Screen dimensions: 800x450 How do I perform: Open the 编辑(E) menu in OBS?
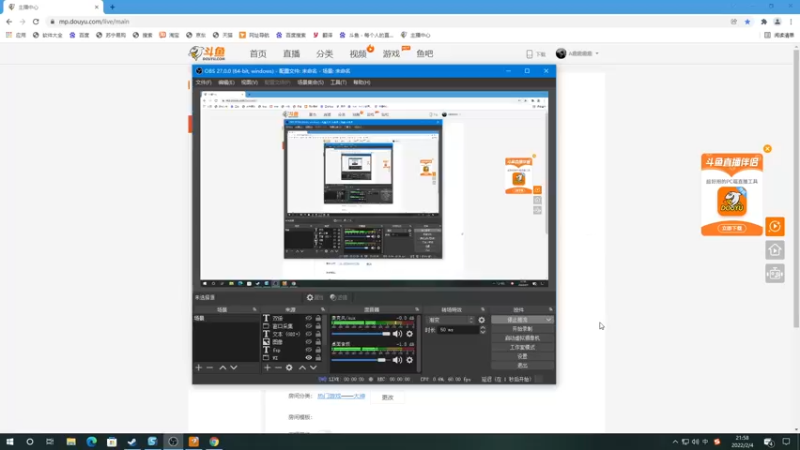(x=226, y=82)
